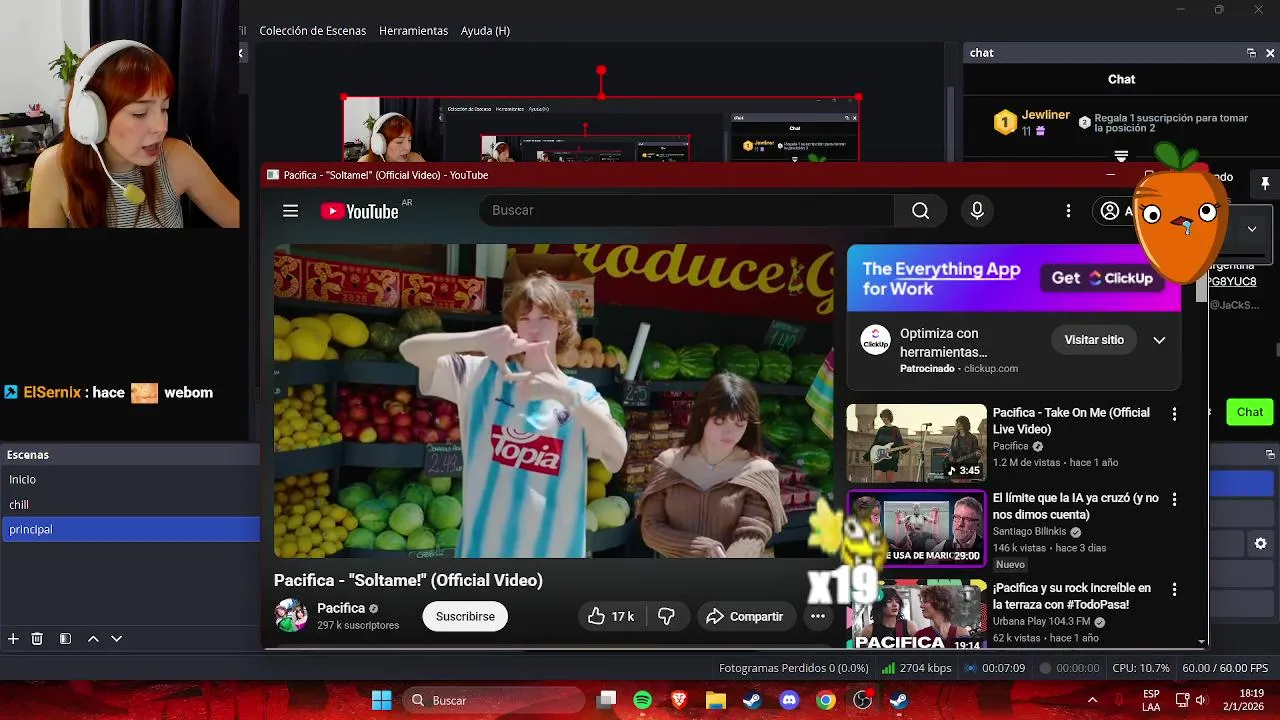Close the chat dock panel

click(1270, 53)
